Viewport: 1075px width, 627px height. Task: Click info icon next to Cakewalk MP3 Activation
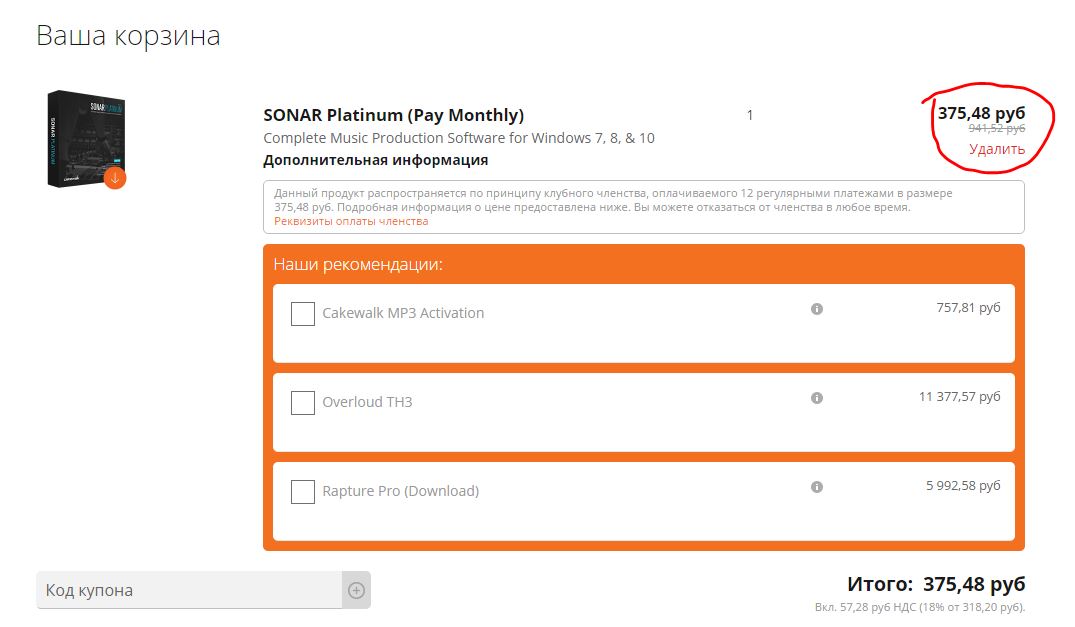[817, 309]
